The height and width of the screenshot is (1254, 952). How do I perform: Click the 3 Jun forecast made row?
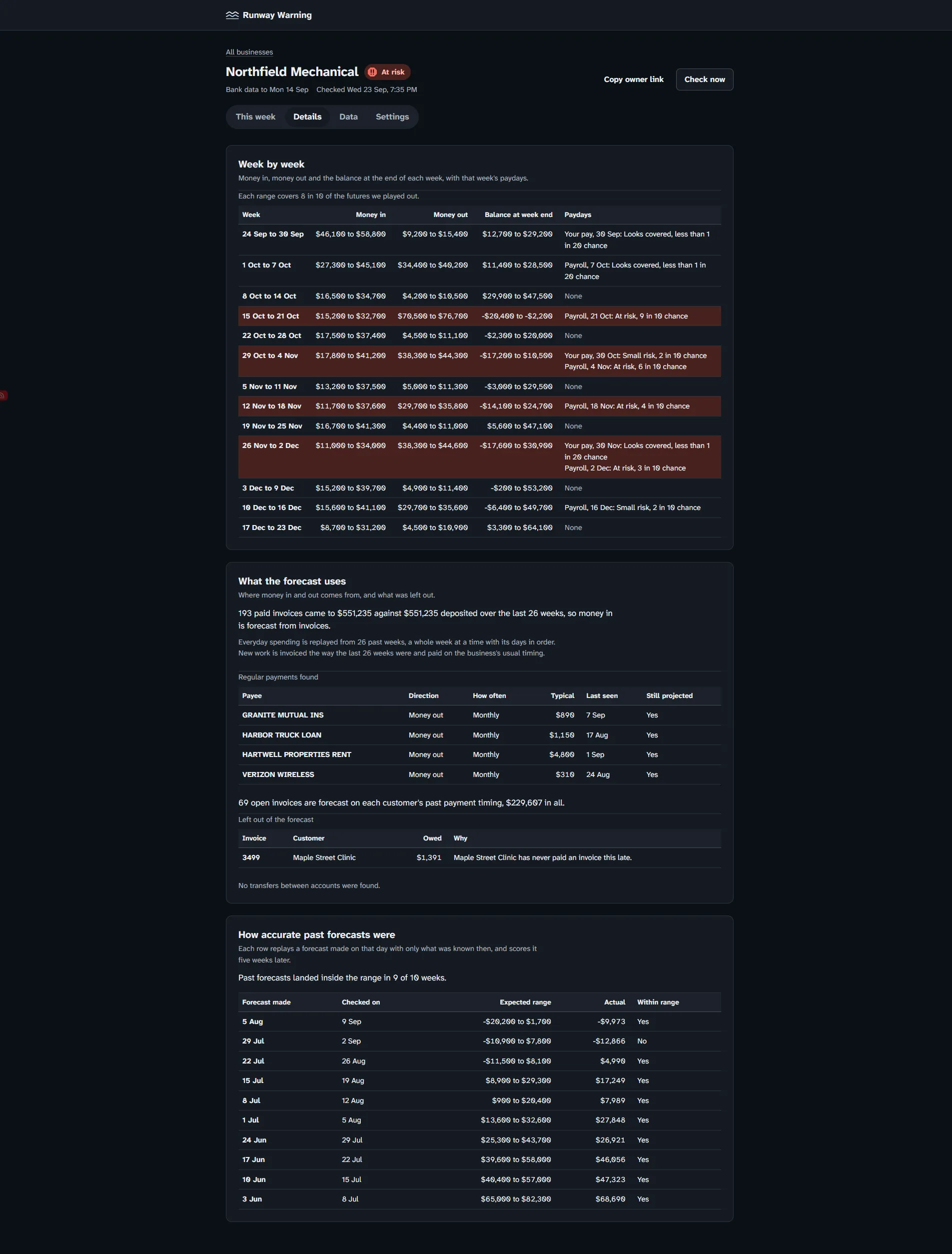click(479, 1199)
